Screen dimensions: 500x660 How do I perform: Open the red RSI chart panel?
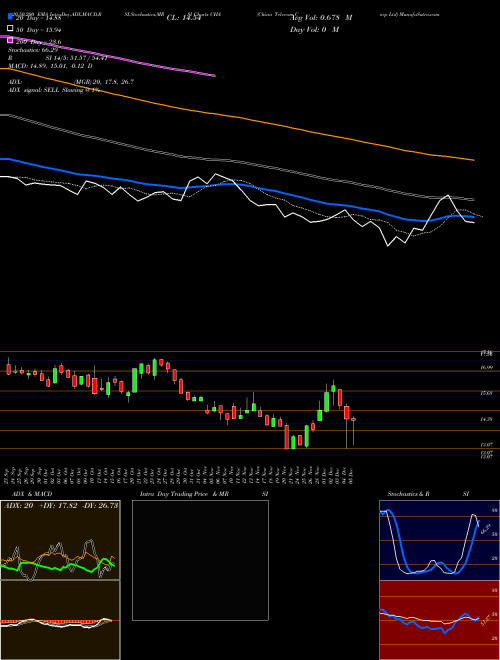tap(439, 620)
